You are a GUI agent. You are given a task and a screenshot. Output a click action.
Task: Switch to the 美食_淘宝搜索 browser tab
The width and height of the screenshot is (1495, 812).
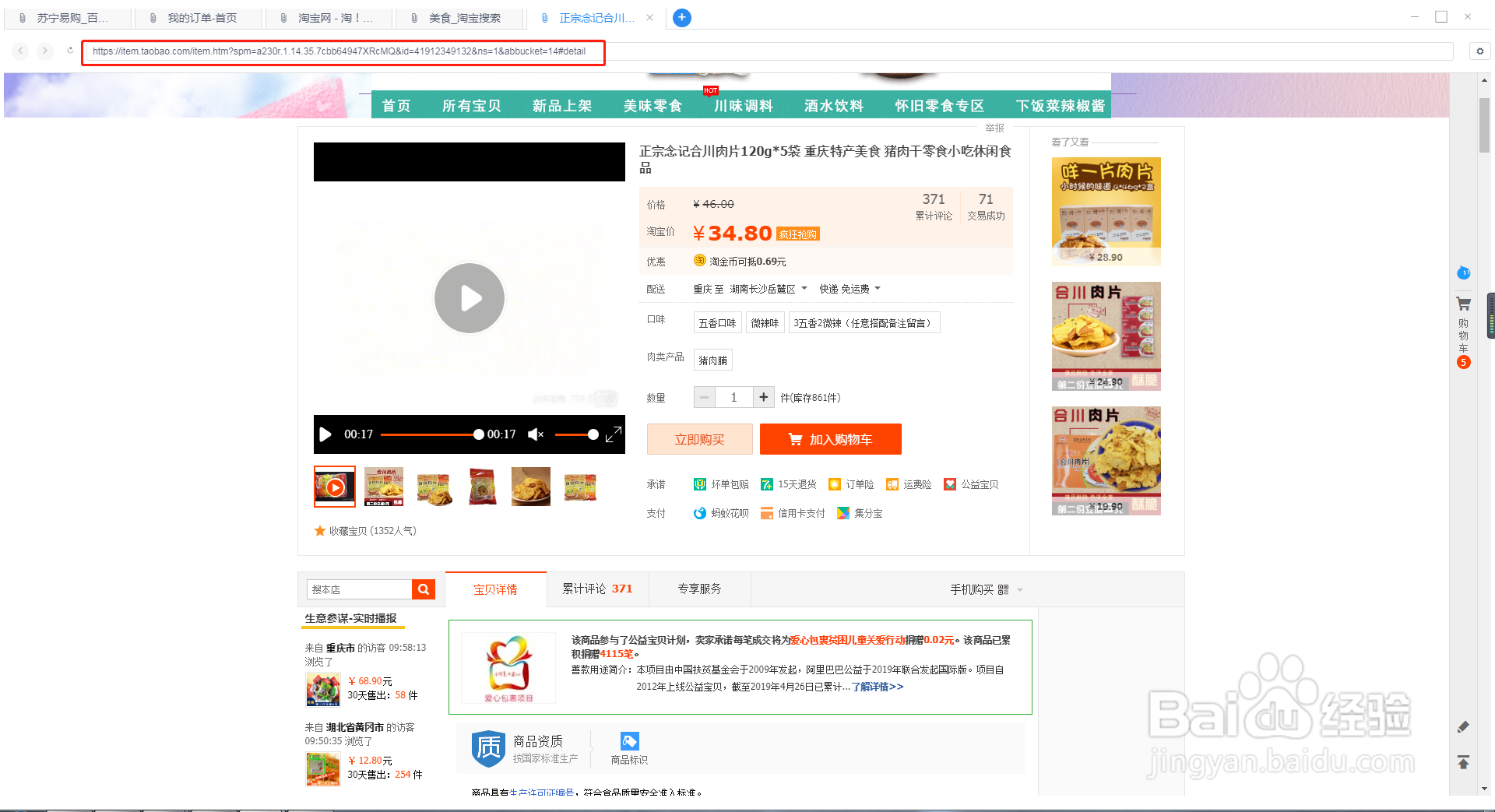[x=459, y=18]
